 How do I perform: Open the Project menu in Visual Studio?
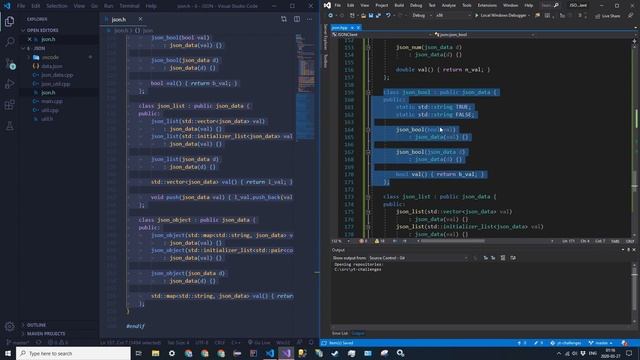[382, 5]
